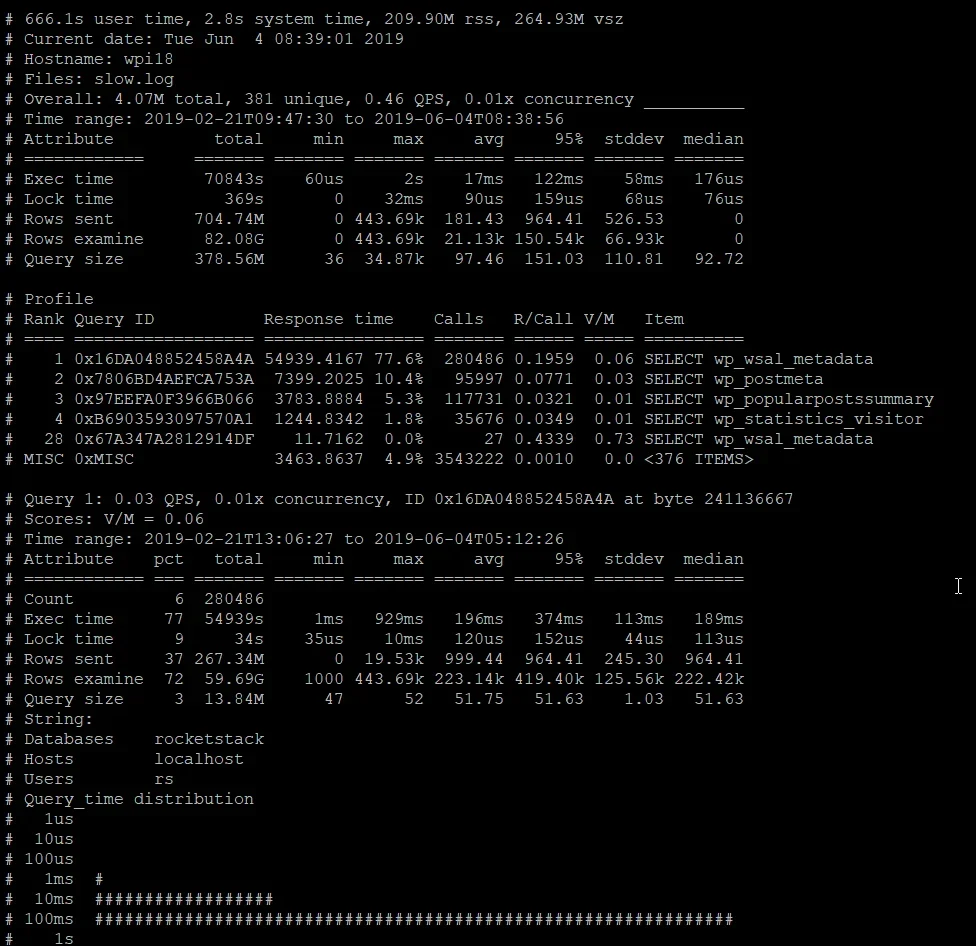
Task: Click the 4.07M total query count
Action: tap(139, 99)
